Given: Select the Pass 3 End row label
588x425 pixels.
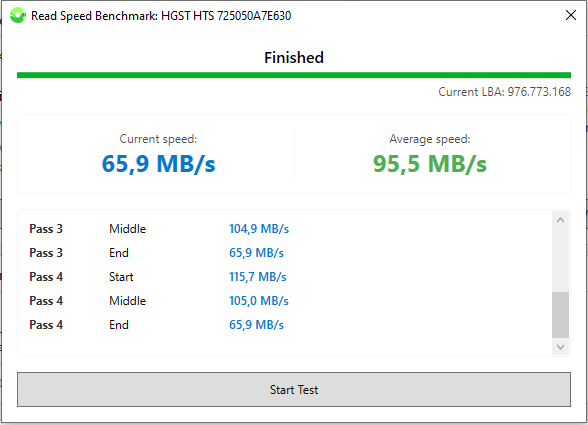Looking at the screenshot, I should point(79,253).
